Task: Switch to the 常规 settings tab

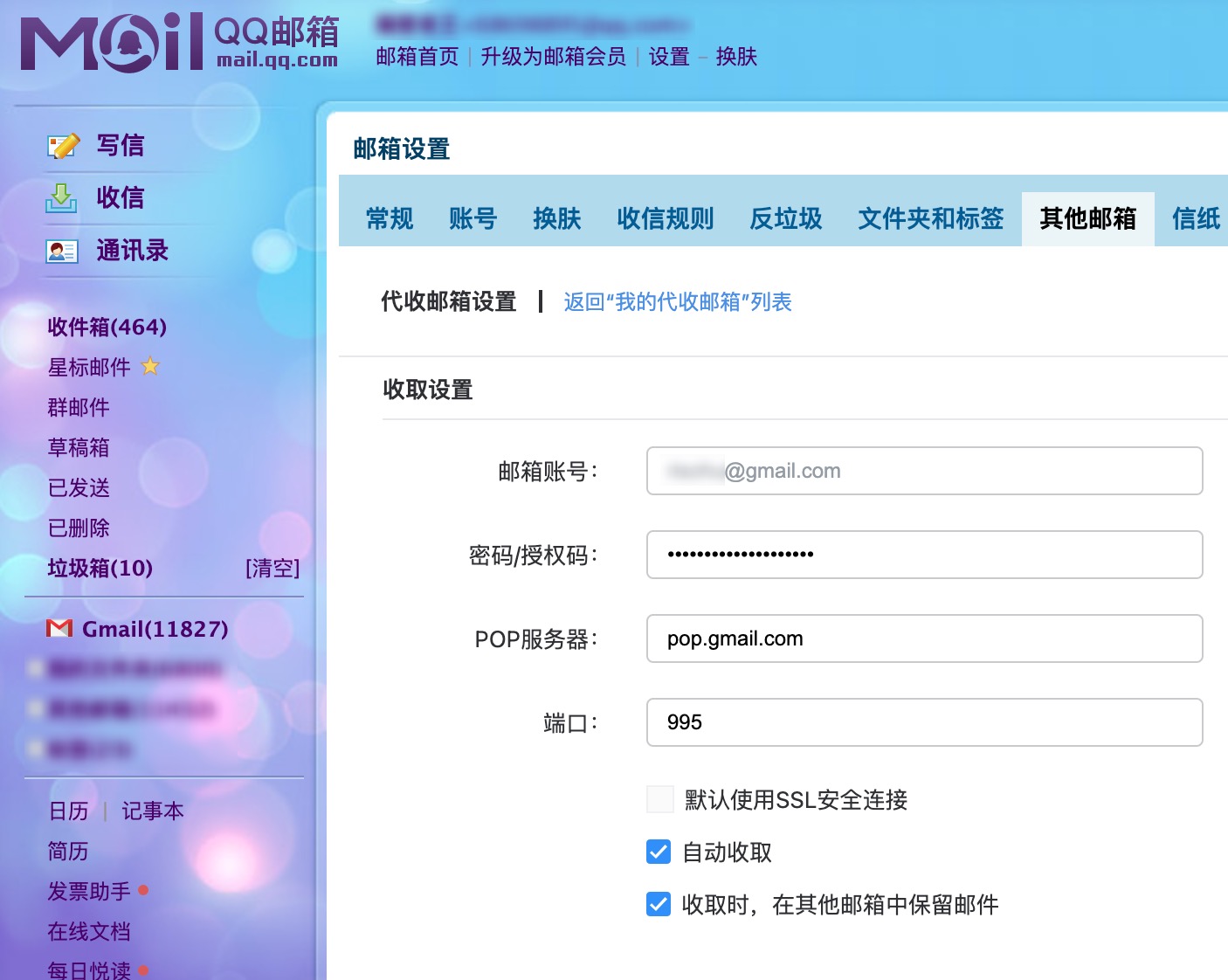Action: (x=390, y=218)
